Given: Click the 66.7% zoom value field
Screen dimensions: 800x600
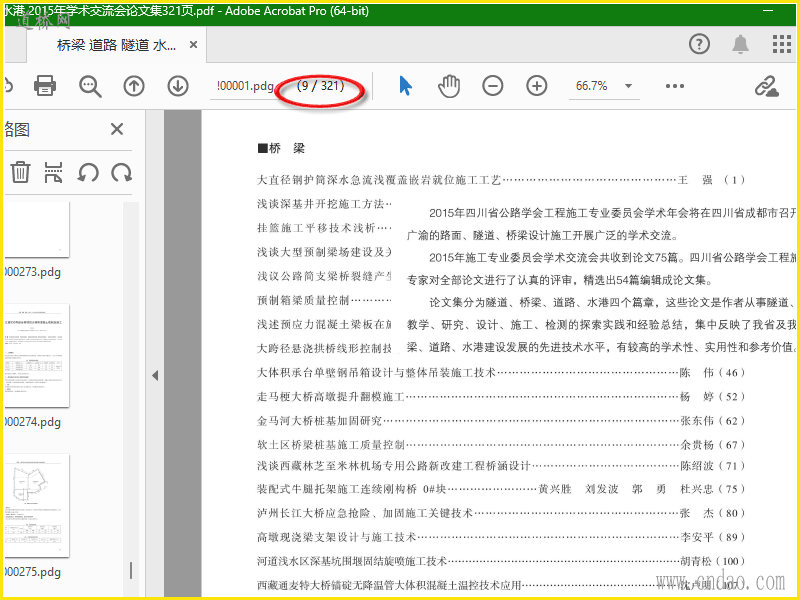Looking at the screenshot, I should [592, 86].
